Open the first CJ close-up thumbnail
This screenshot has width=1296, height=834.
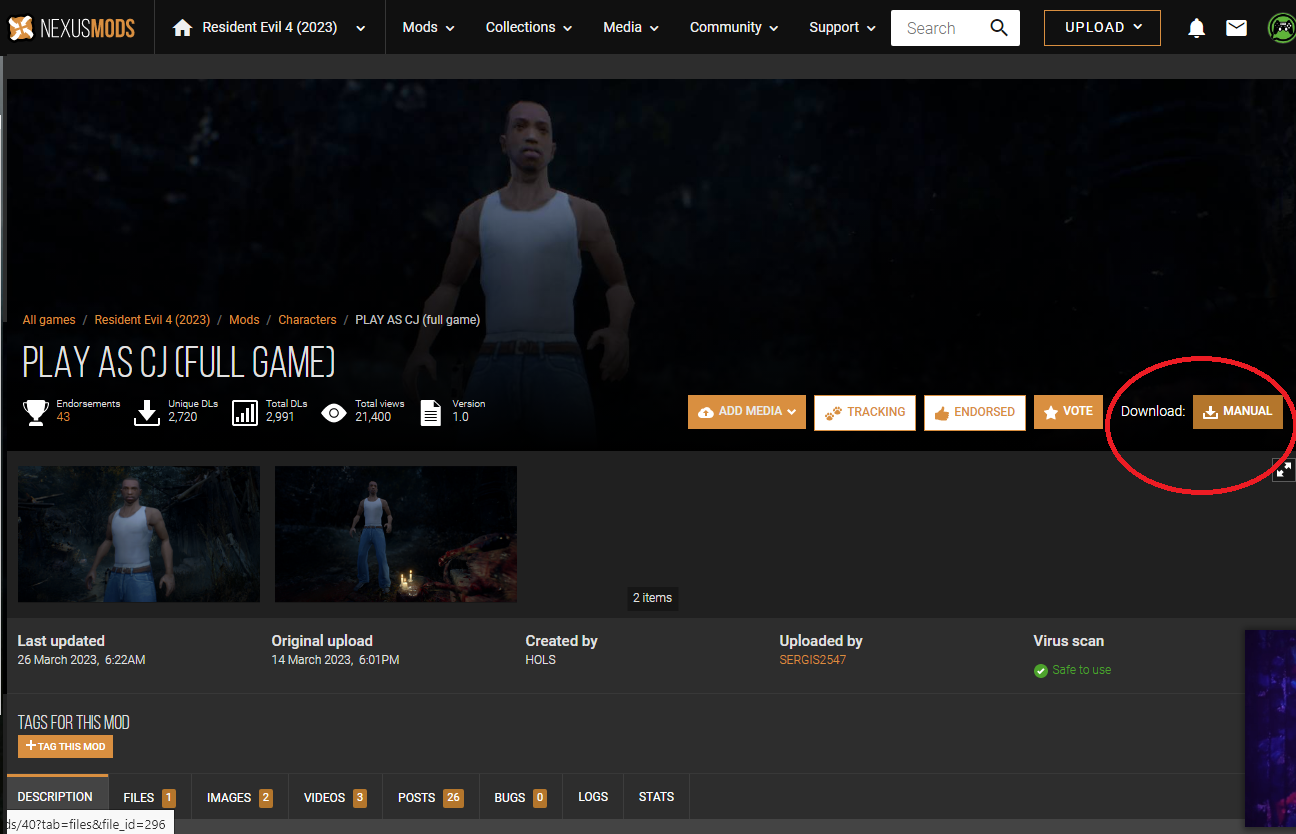(139, 534)
